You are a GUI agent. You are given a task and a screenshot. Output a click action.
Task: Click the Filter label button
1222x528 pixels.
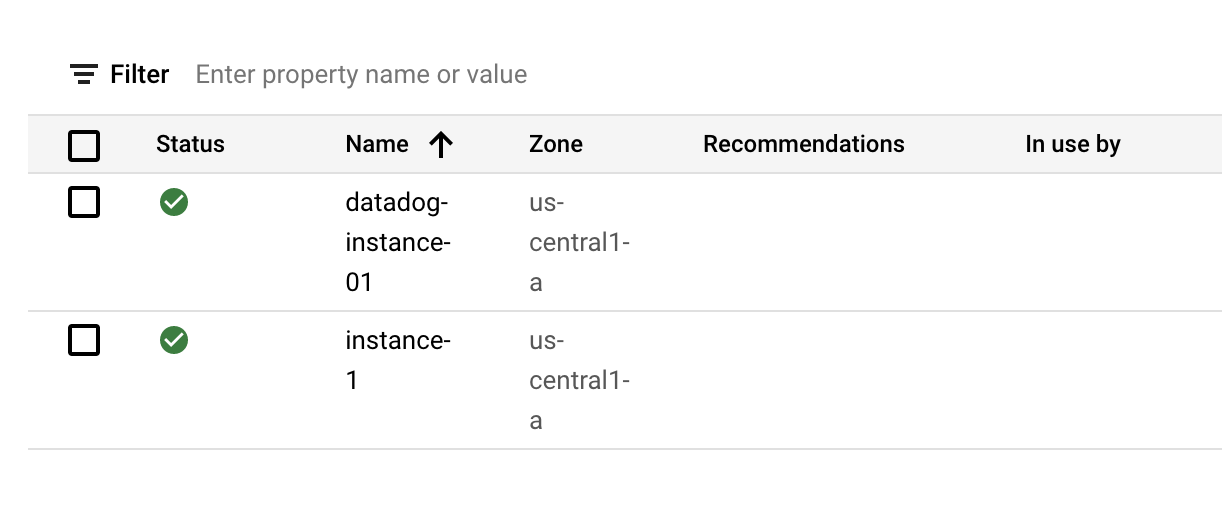click(140, 74)
